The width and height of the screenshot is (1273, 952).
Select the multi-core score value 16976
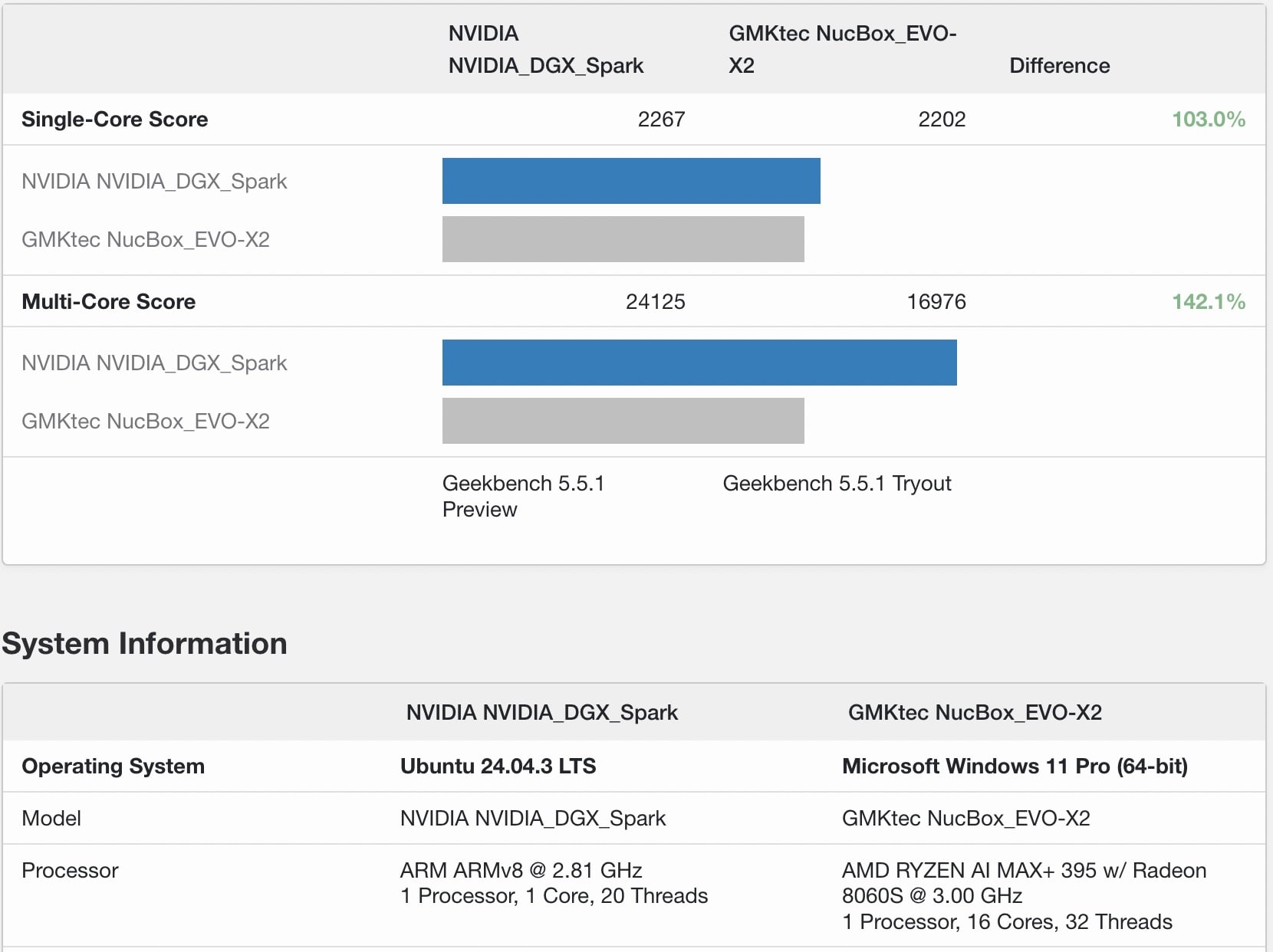[935, 301]
